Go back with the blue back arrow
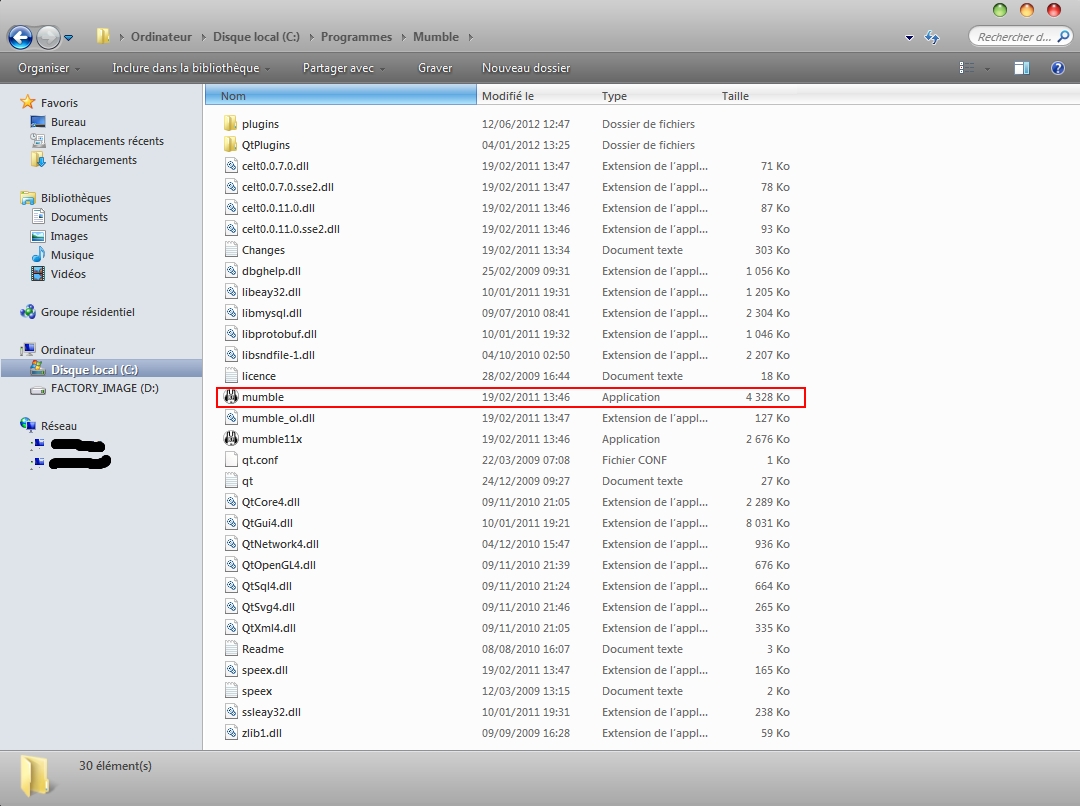Viewport: 1080px width, 806px height. pos(20,37)
